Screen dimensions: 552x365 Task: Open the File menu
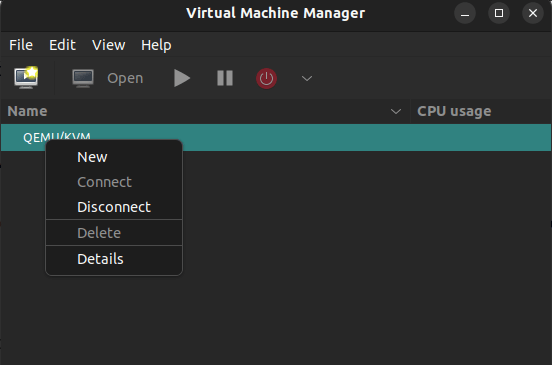coord(21,45)
